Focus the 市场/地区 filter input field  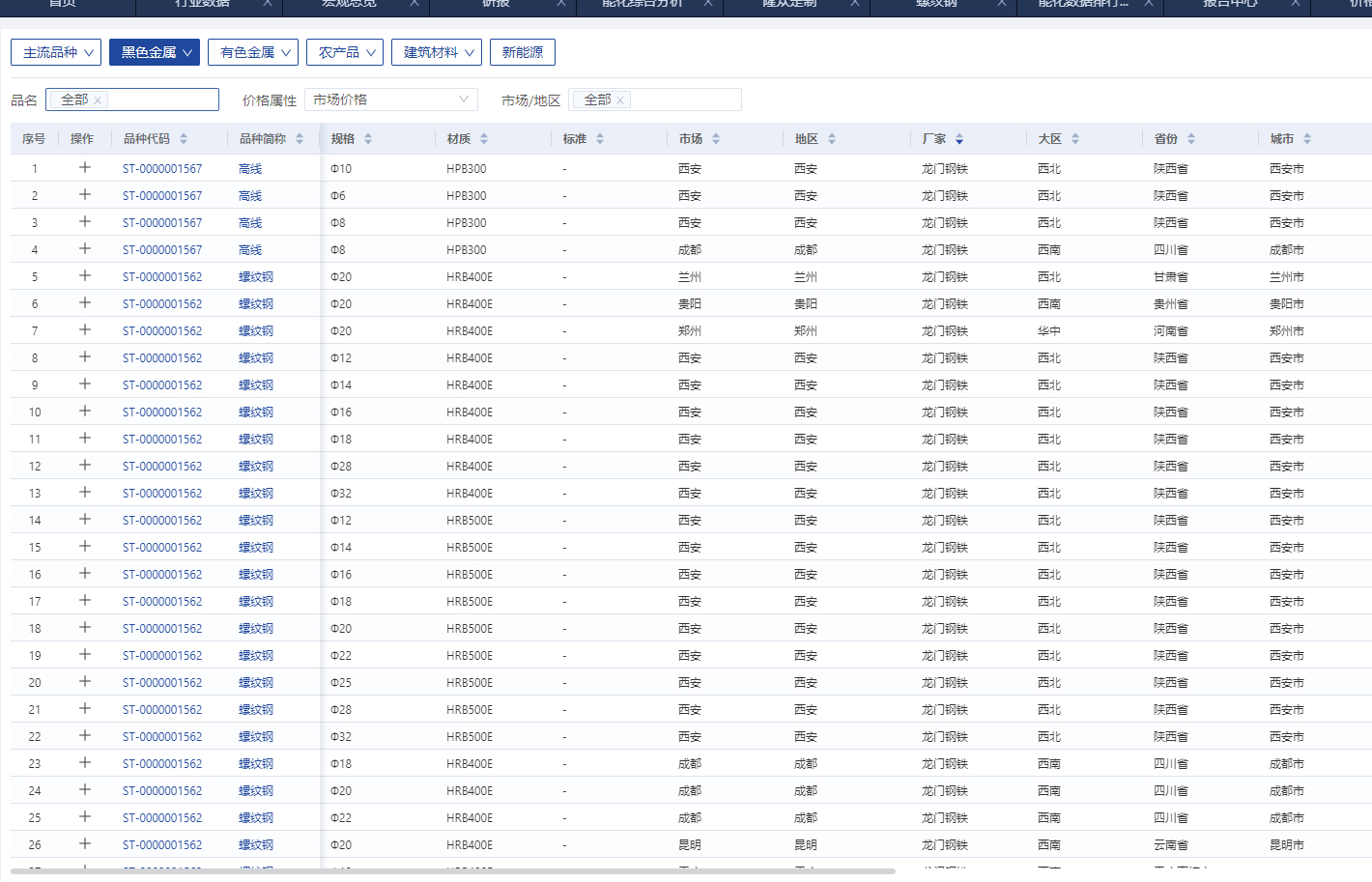coord(655,100)
